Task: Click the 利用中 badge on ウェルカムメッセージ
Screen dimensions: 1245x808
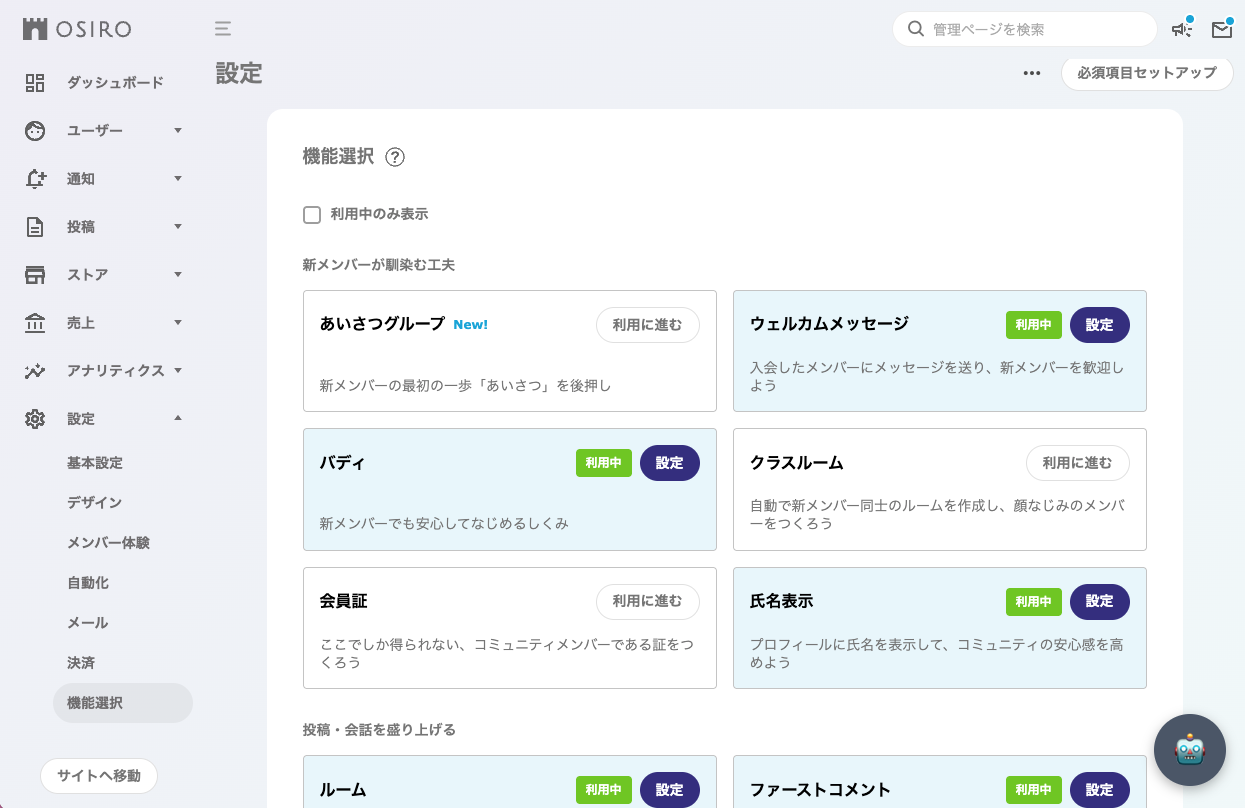Action: point(1034,325)
